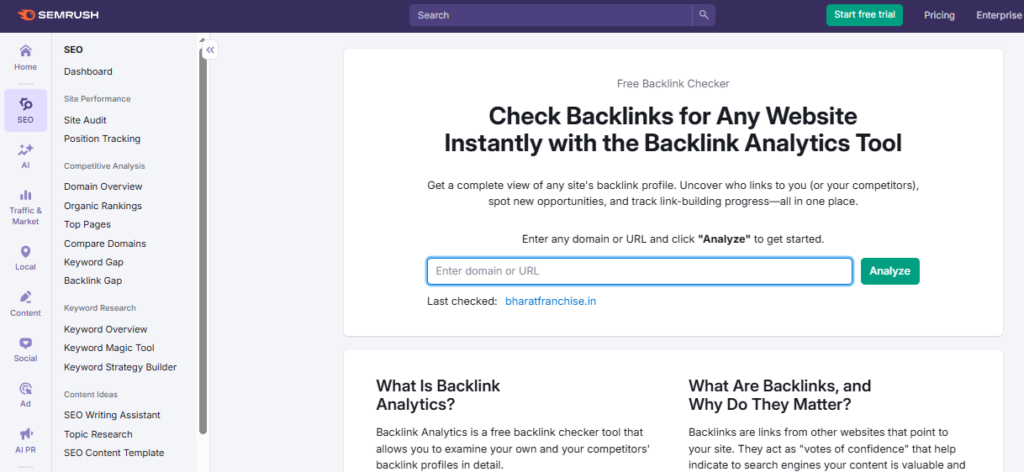Open the Pricing menu item
Screen dimensions: 1024x472
point(939,15)
